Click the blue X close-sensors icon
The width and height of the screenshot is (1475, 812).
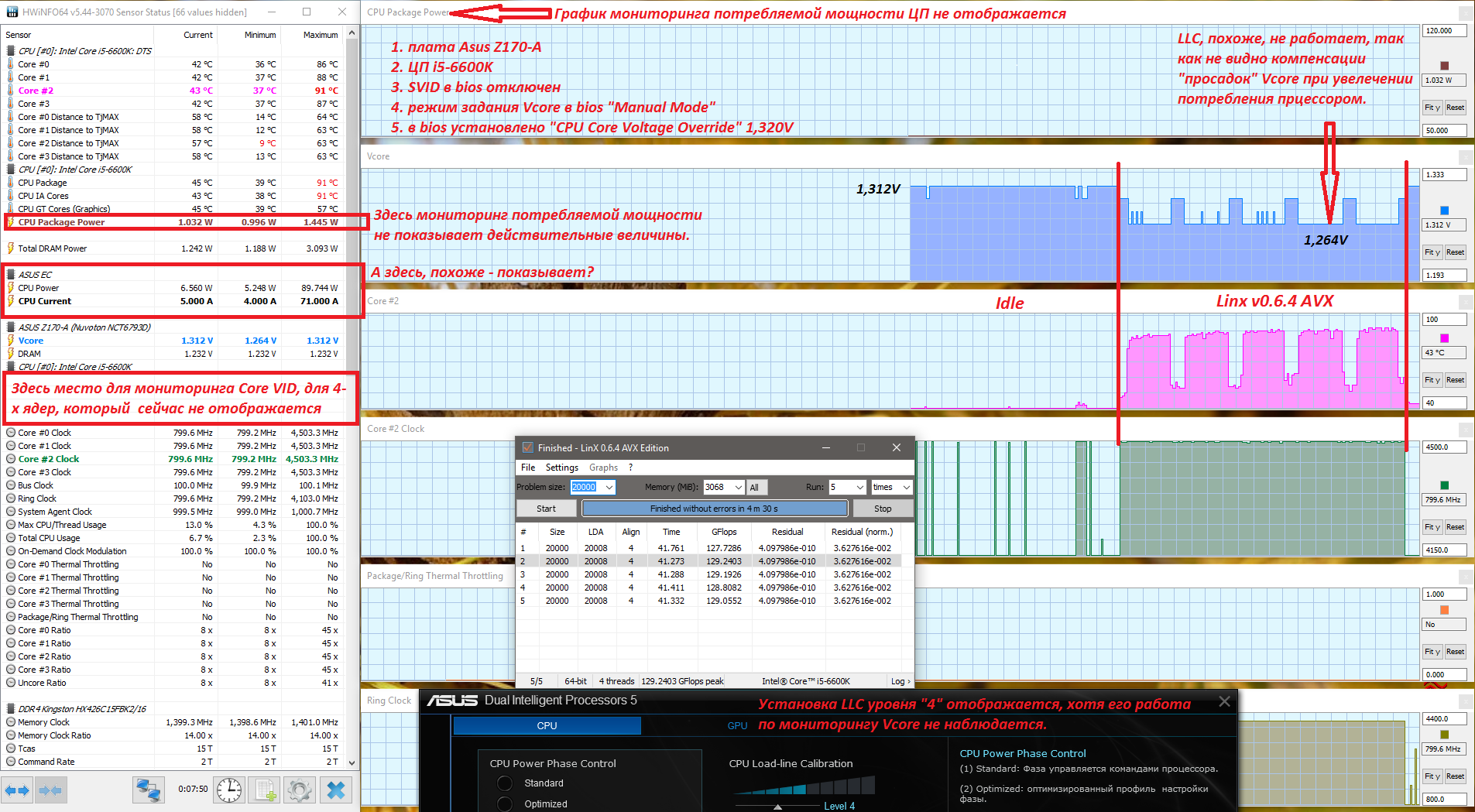(x=336, y=790)
